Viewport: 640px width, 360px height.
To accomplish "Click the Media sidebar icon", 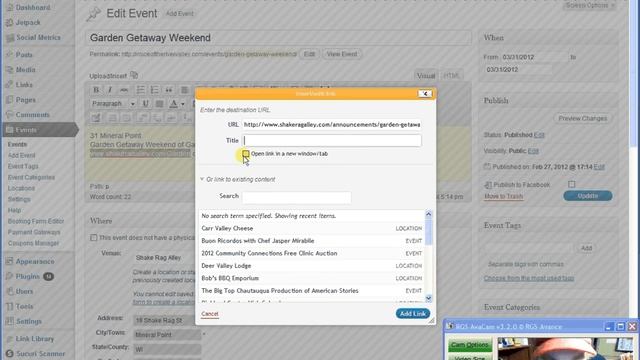I will [9, 70].
